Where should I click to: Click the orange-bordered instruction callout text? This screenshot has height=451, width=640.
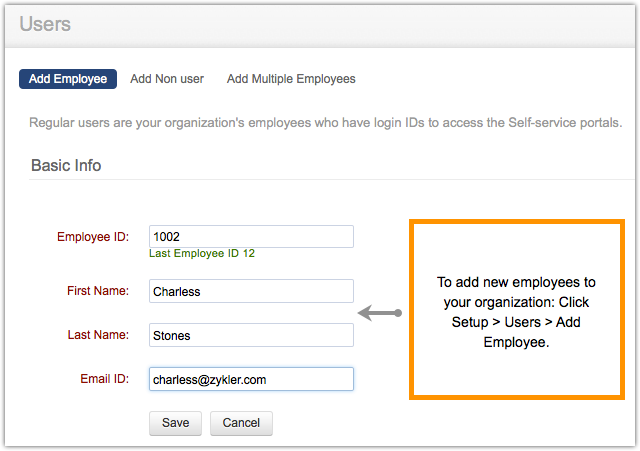click(516, 311)
